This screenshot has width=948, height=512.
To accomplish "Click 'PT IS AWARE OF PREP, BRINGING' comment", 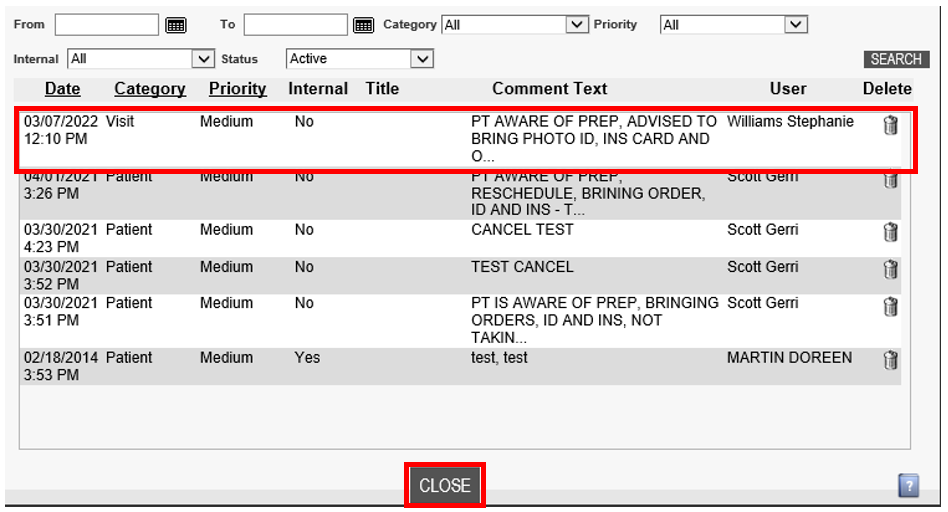I will [595, 303].
